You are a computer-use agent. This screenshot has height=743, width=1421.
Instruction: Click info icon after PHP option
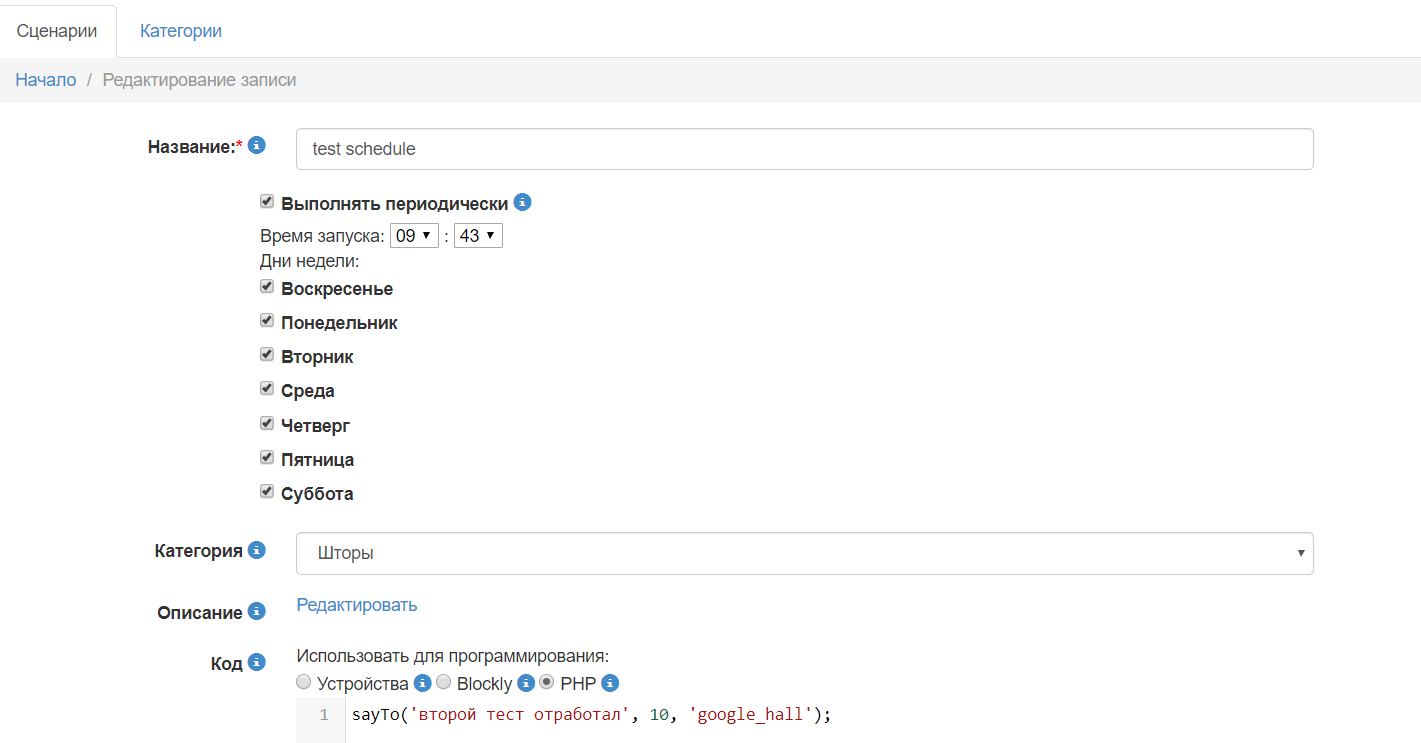pyautogui.click(x=610, y=684)
